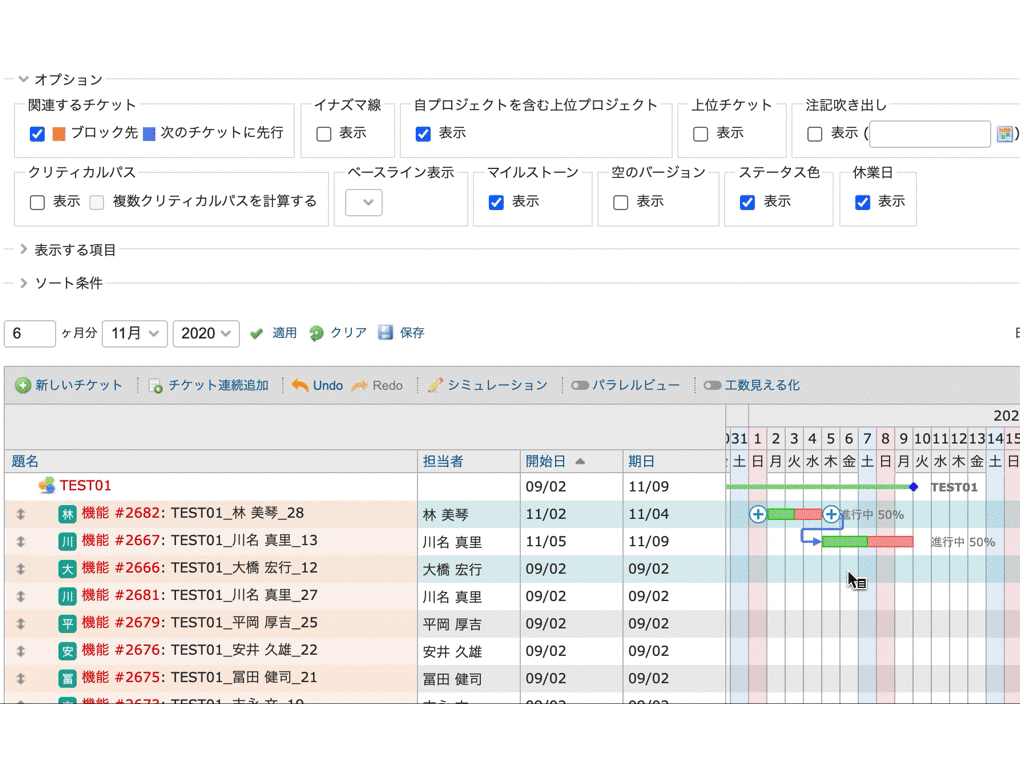Image resolution: width=1020 pixels, height=765 pixels.
Task: Click reorder handle for ticket #2681
Action: pyautogui.click(x=21, y=596)
